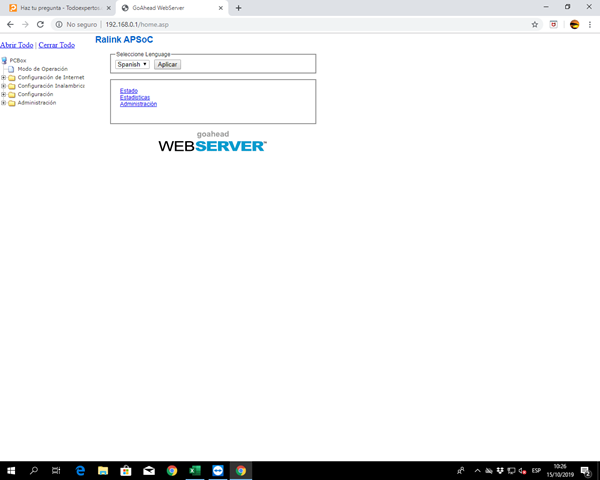The height and width of the screenshot is (480, 600).
Task: Click the muted volume tray icon
Action: tap(522, 471)
